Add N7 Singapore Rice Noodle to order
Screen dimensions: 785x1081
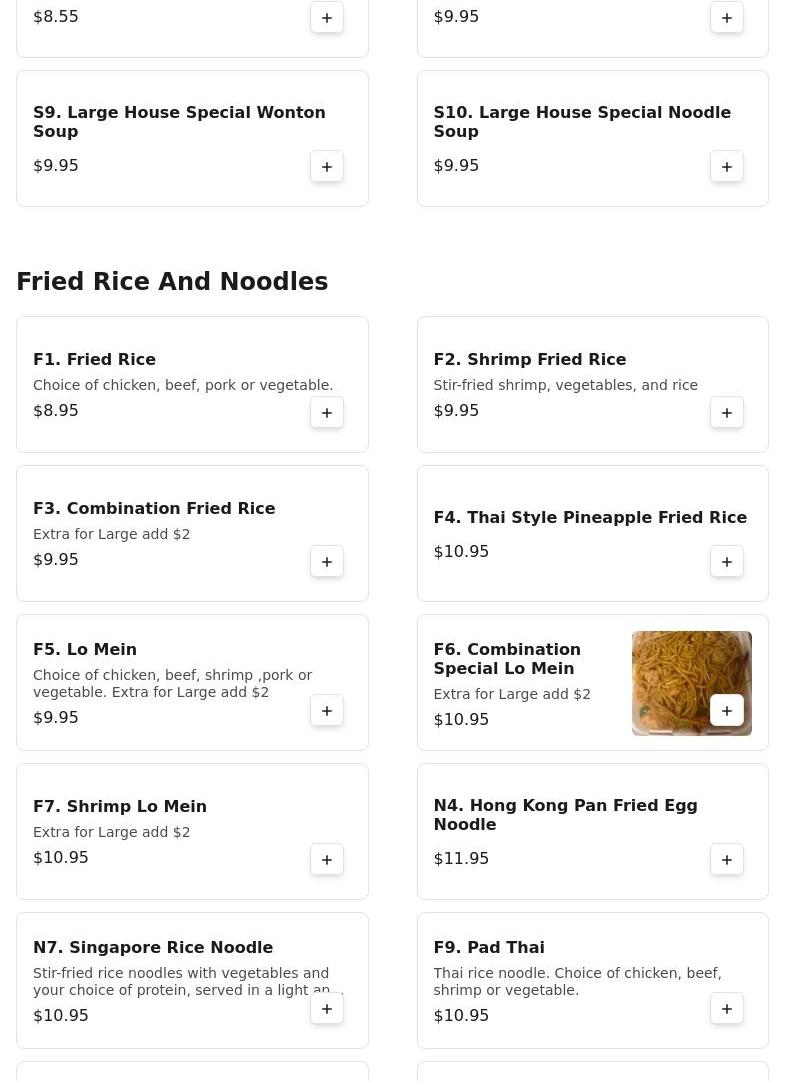coord(327,1009)
